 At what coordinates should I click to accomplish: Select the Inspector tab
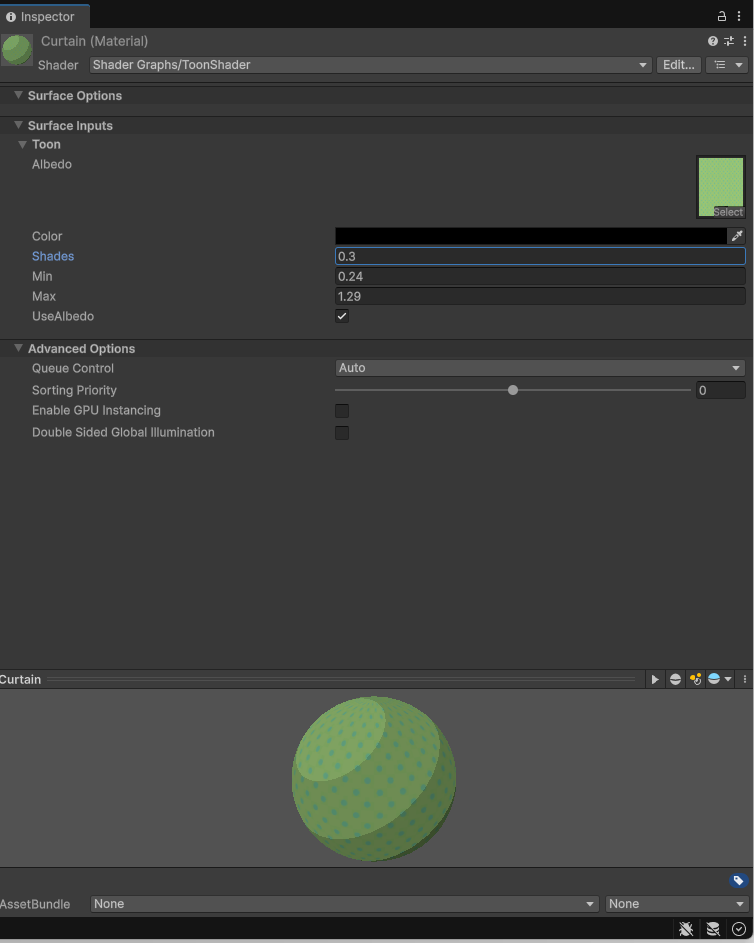[x=46, y=16]
